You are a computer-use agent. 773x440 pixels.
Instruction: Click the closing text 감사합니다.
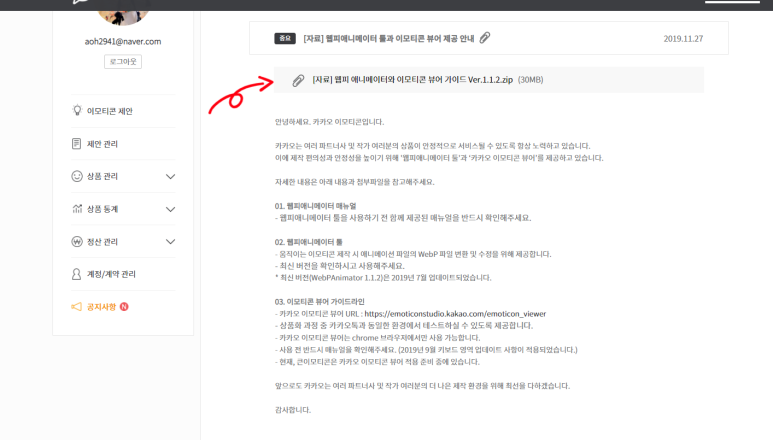point(293,409)
